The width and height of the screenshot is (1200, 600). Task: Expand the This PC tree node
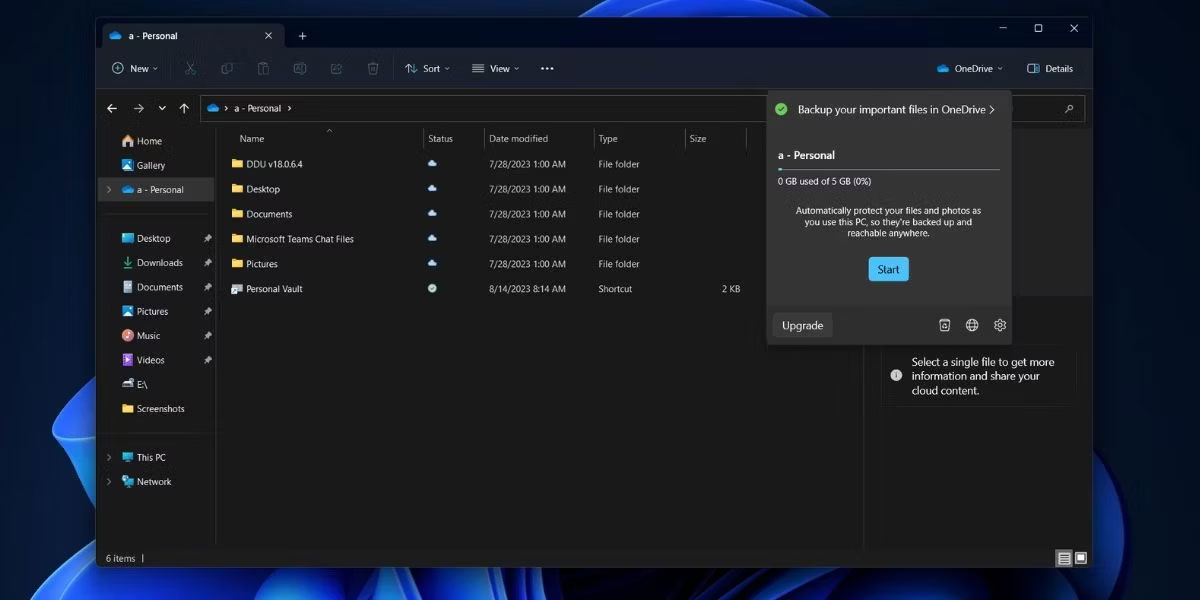click(x=109, y=458)
